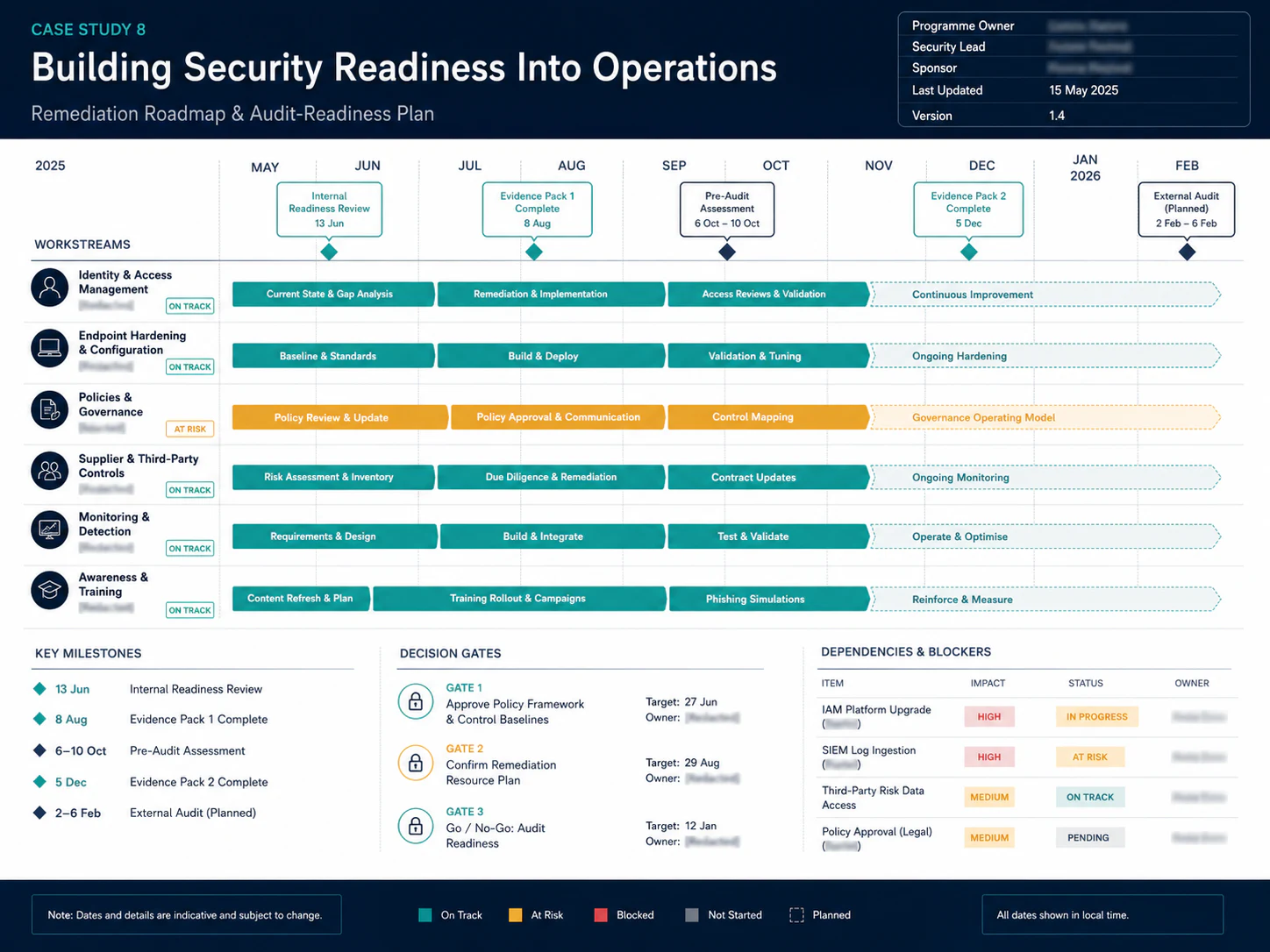Select the Pre-Audit Assessment timeline diamond

[727, 252]
